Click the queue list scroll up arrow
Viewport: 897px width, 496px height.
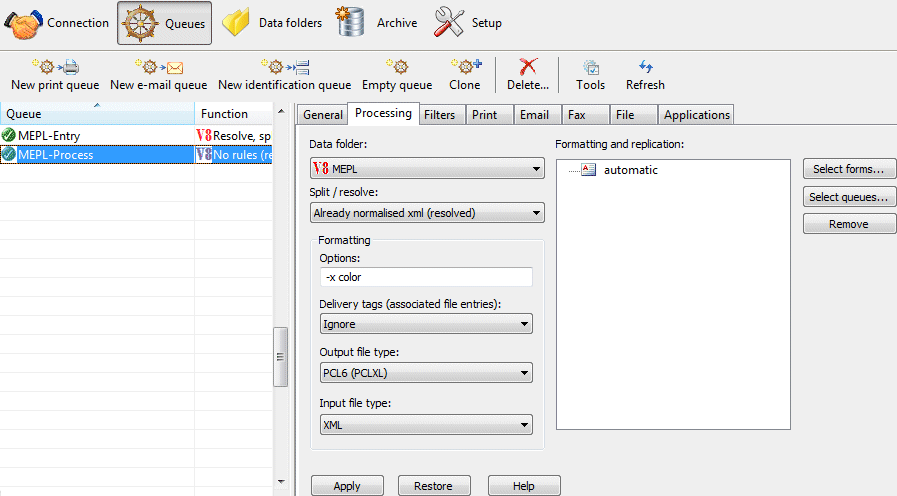[281, 111]
